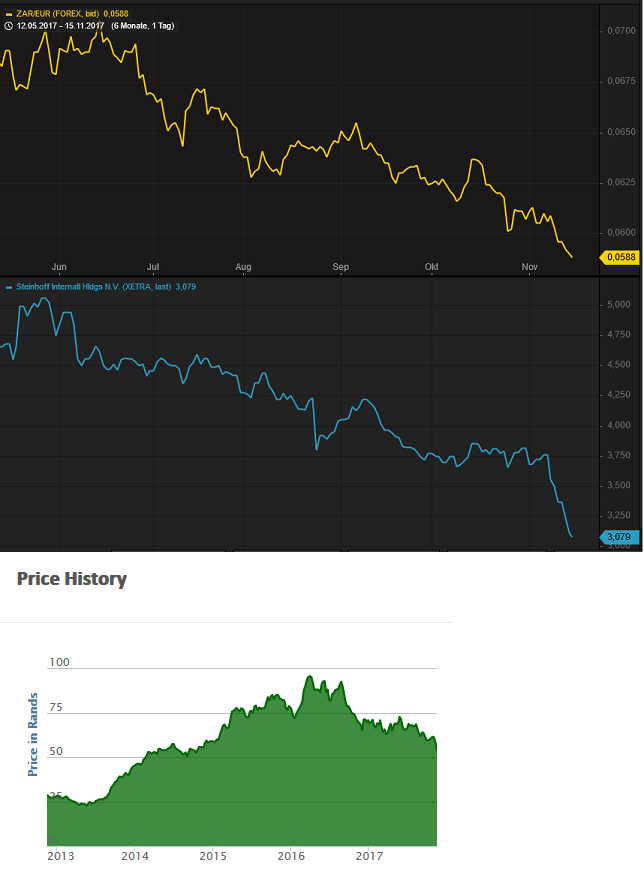The width and height of the screenshot is (644, 870).
Task: Change the (6 Monate, 1 Tag) interval setting
Action: pyautogui.click(x=142, y=26)
